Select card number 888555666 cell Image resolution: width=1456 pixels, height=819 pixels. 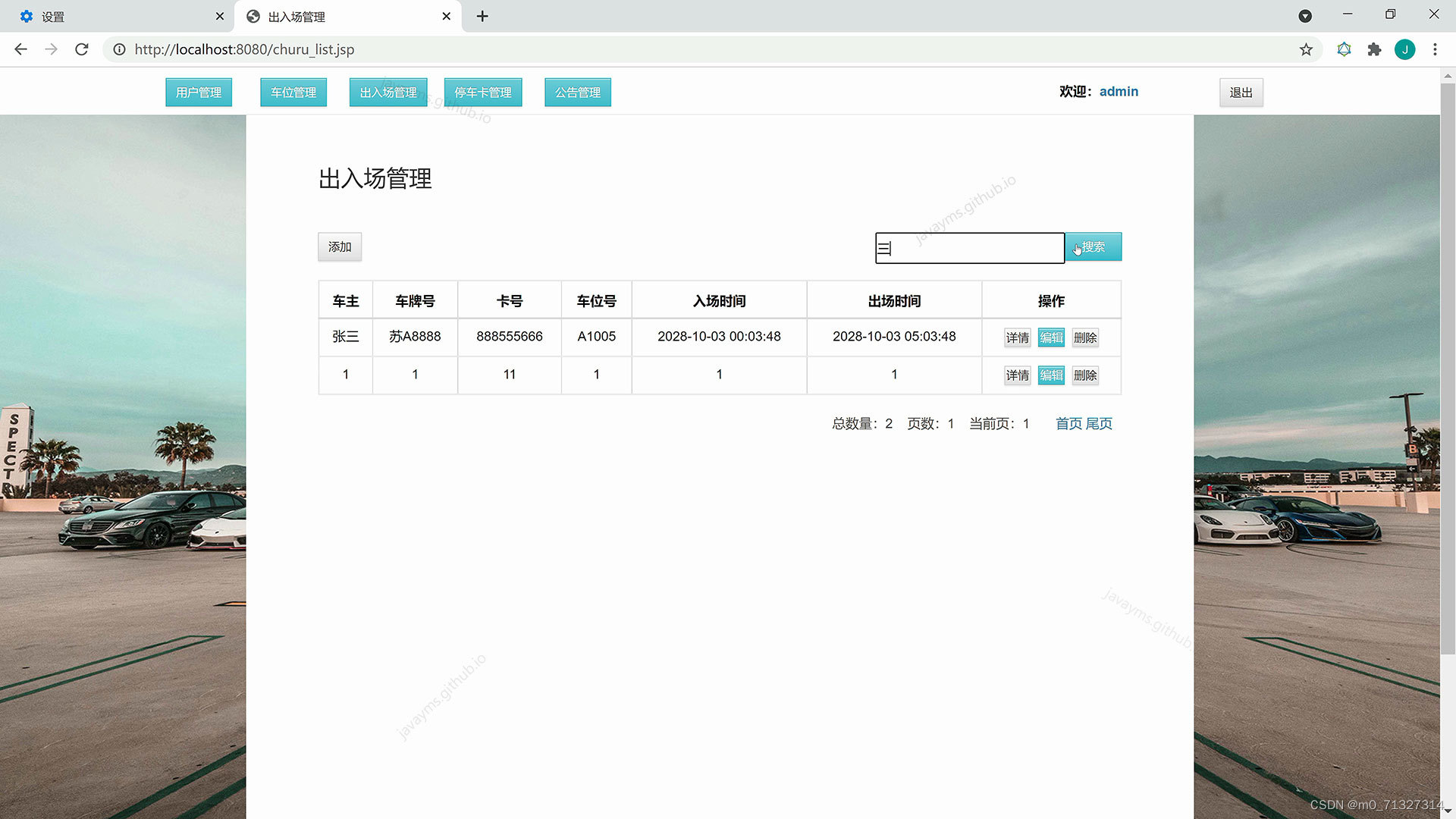tap(510, 337)
